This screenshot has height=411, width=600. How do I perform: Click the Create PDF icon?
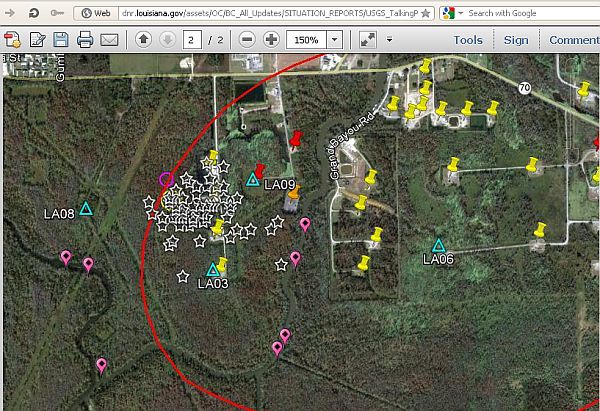[x=13, y=40]
